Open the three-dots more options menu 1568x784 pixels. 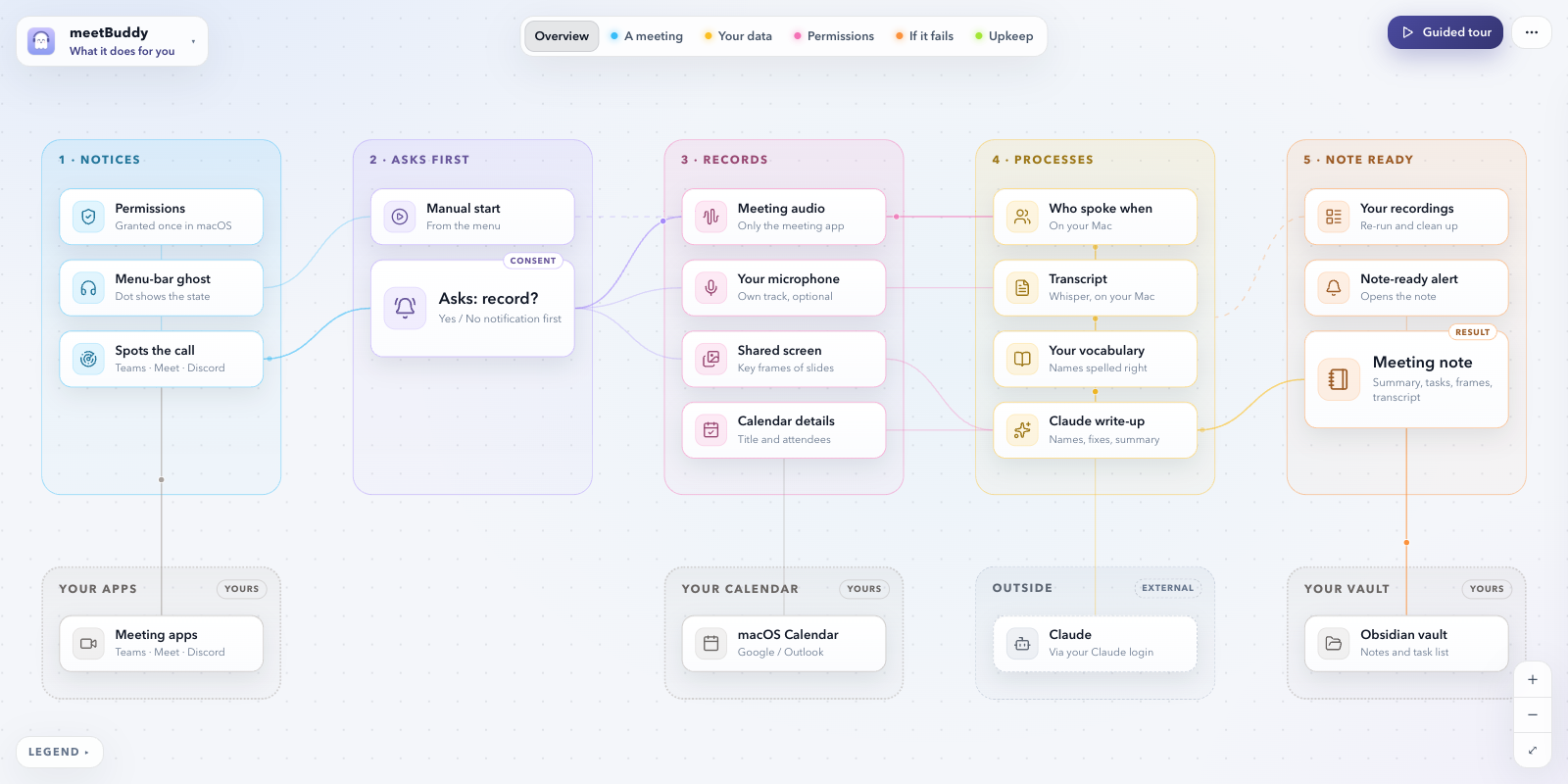[x=1532, y=32]
